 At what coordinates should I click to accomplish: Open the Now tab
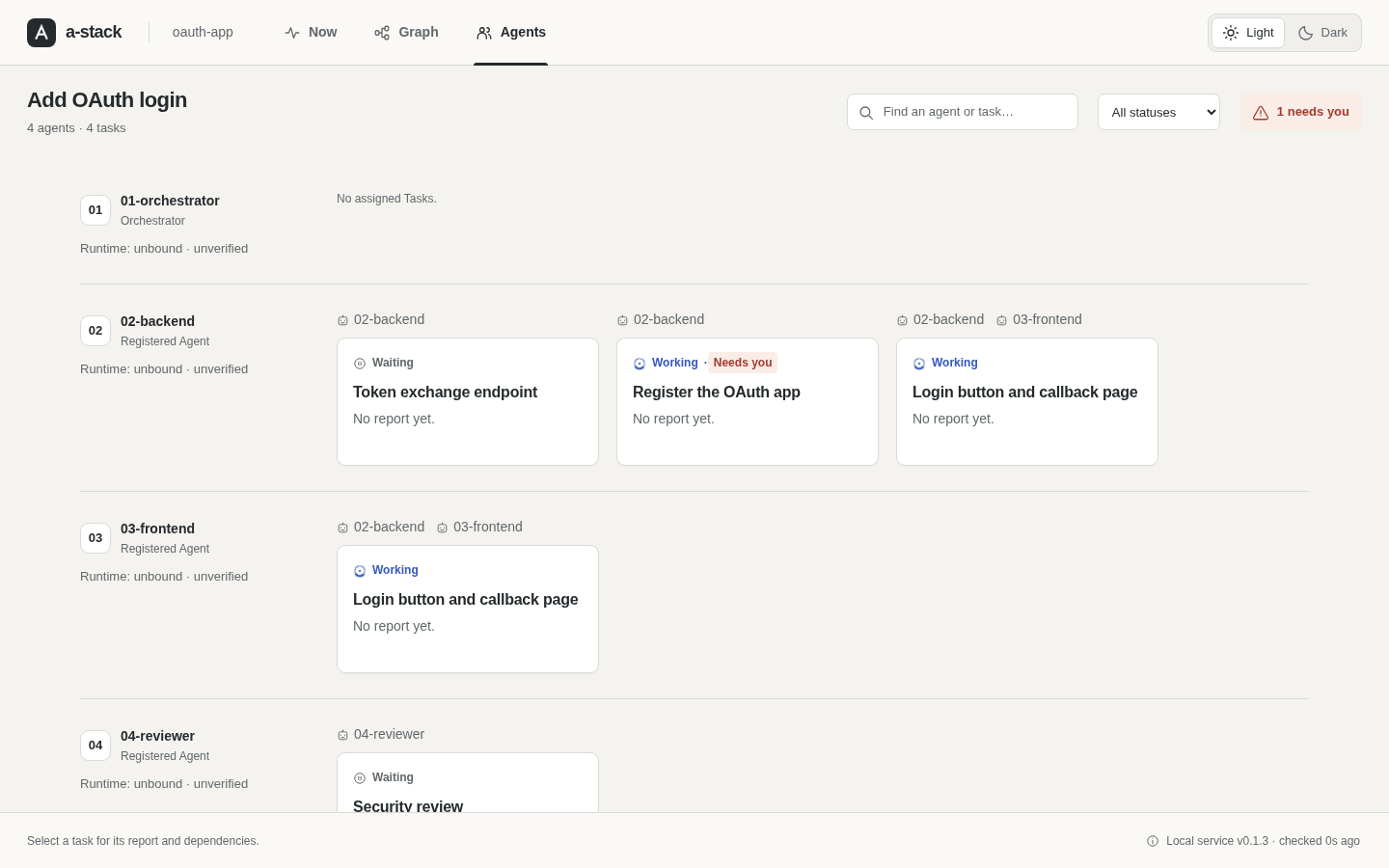311,33
